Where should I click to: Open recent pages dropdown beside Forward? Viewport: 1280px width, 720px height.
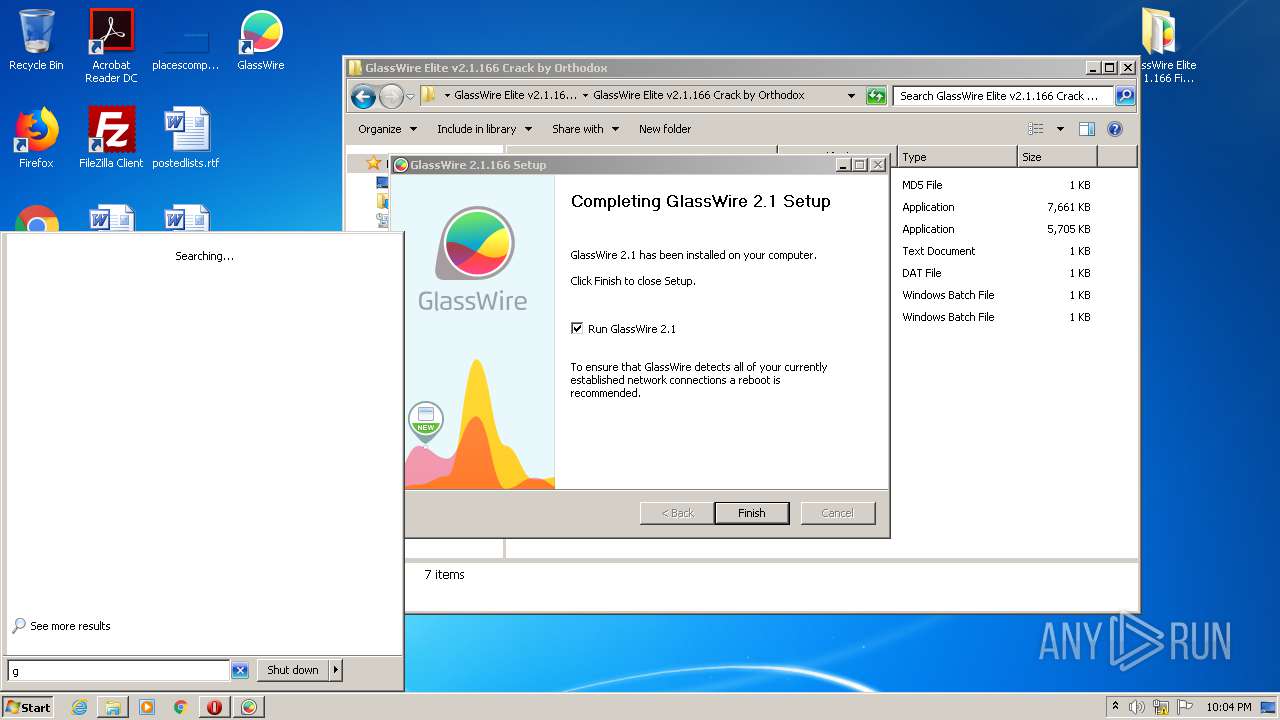click(410, 97)
